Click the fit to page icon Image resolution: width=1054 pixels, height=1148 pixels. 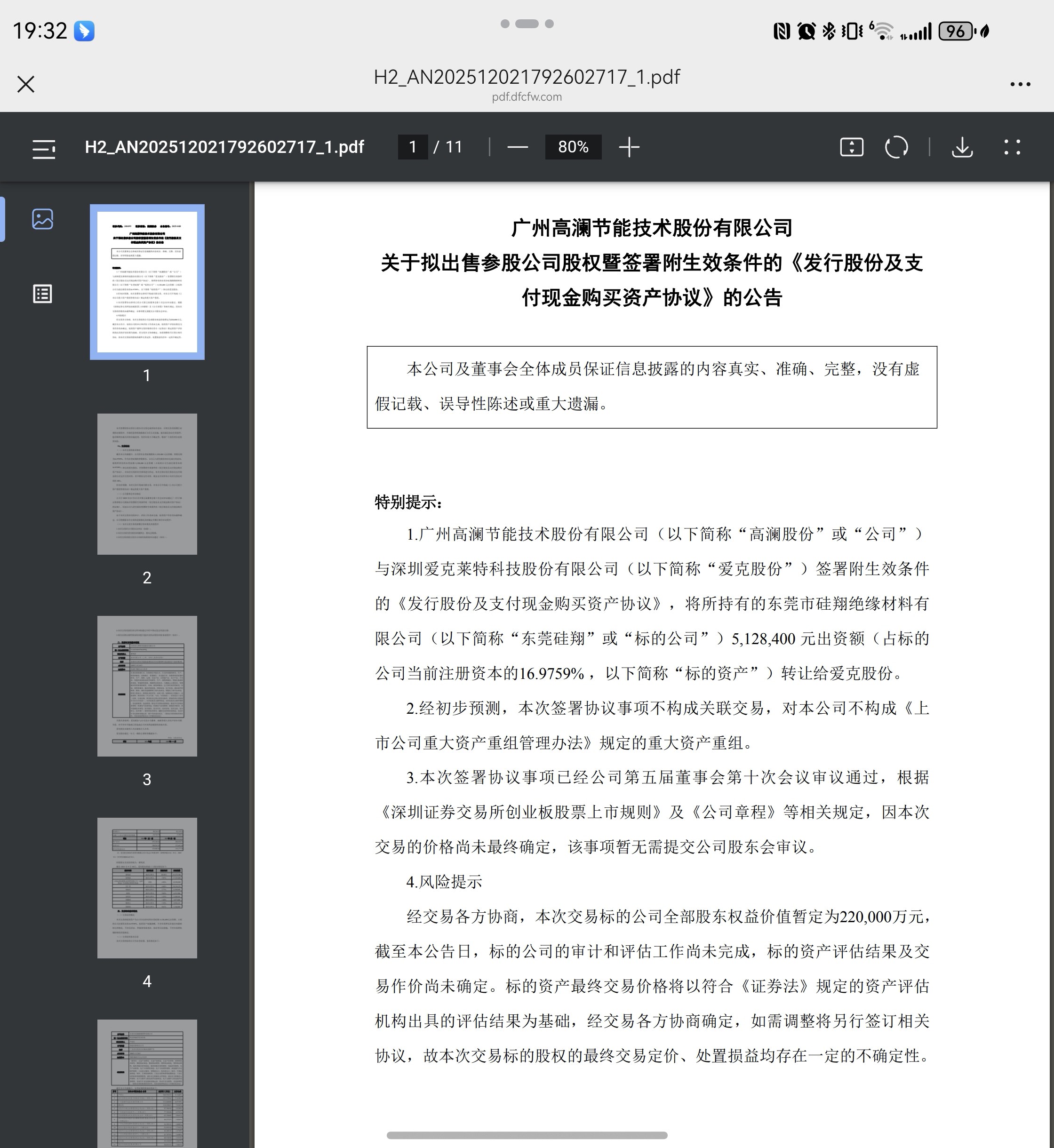[x=851, y=147]
